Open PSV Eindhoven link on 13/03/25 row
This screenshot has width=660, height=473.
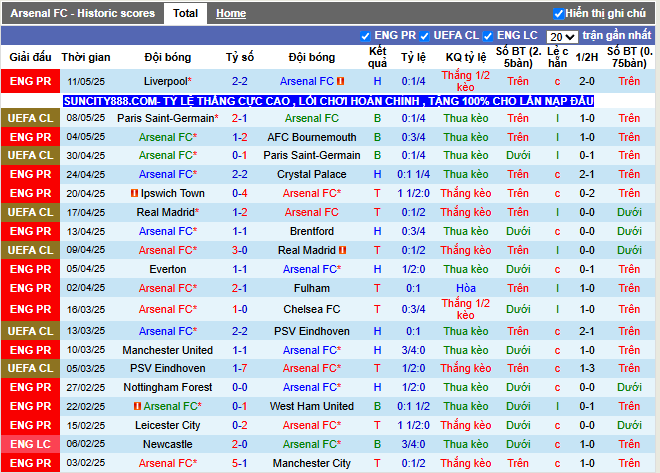click(311, 331)
